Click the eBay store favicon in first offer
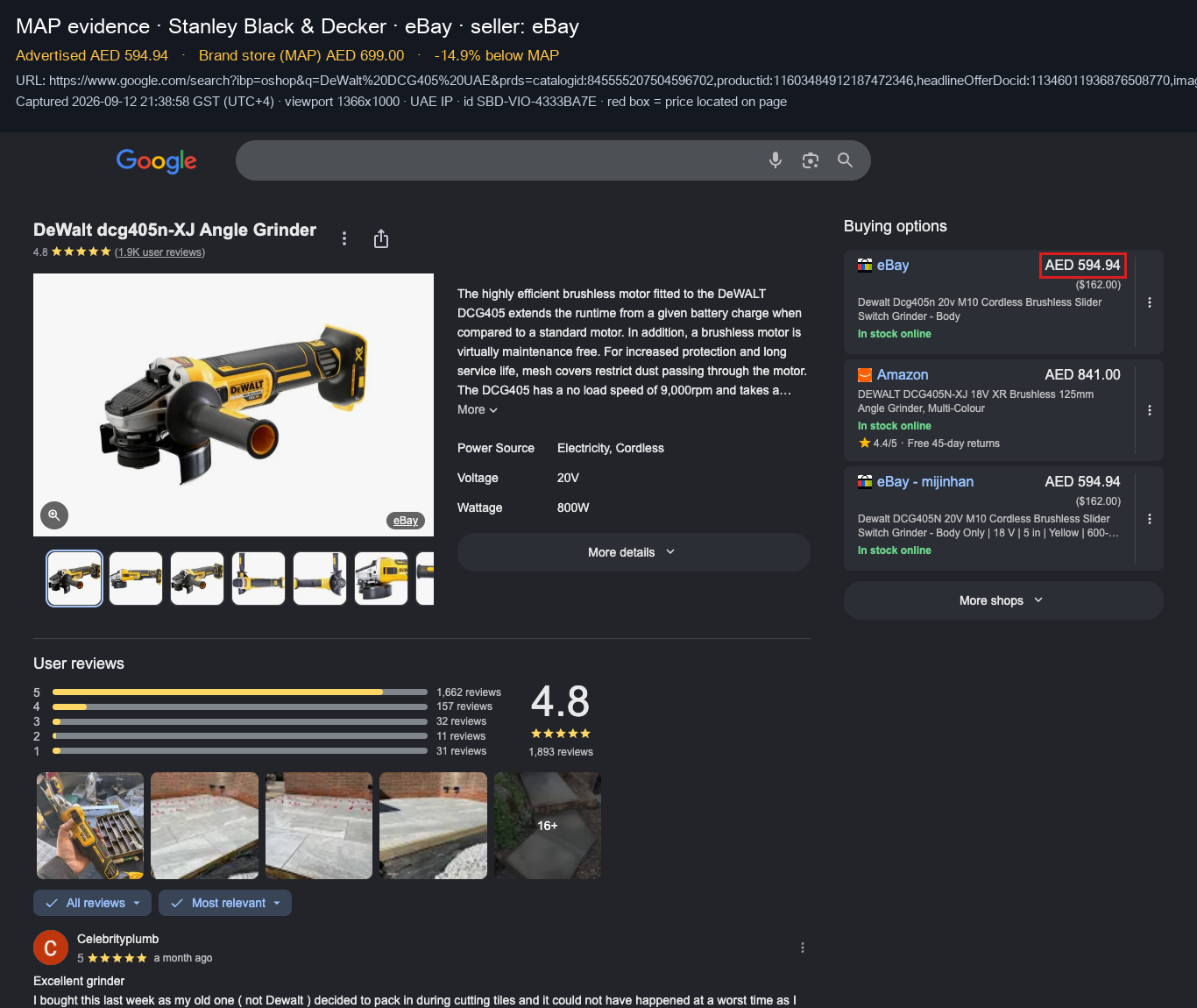Image resolution: width=1197 pixels, height=1008 pixels. point(865,266)
